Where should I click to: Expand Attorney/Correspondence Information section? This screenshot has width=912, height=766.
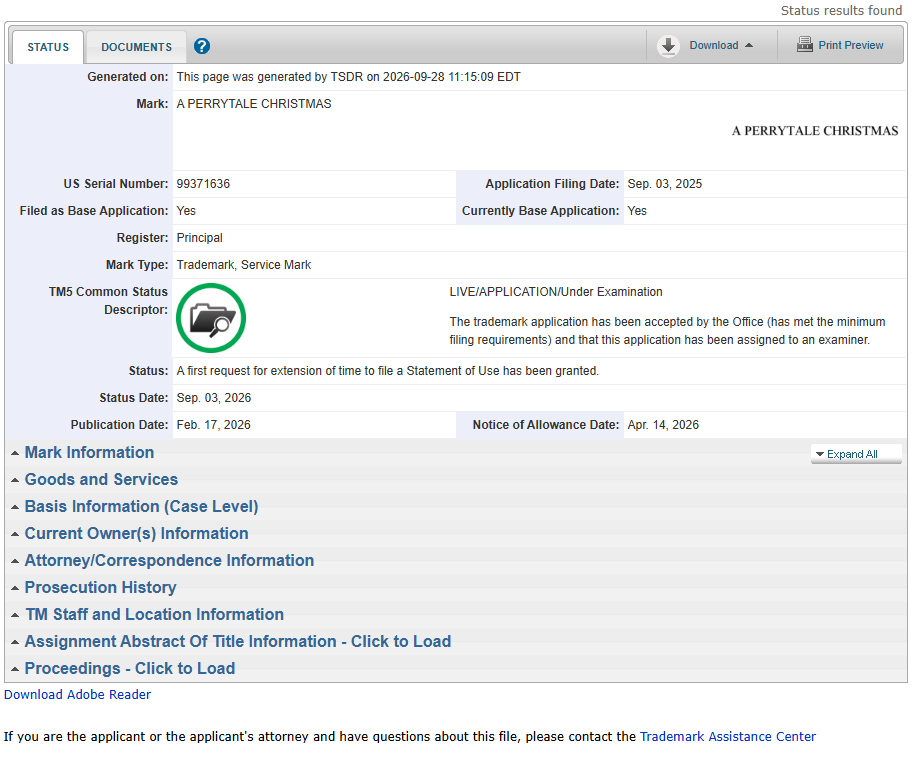click(169, 560)
